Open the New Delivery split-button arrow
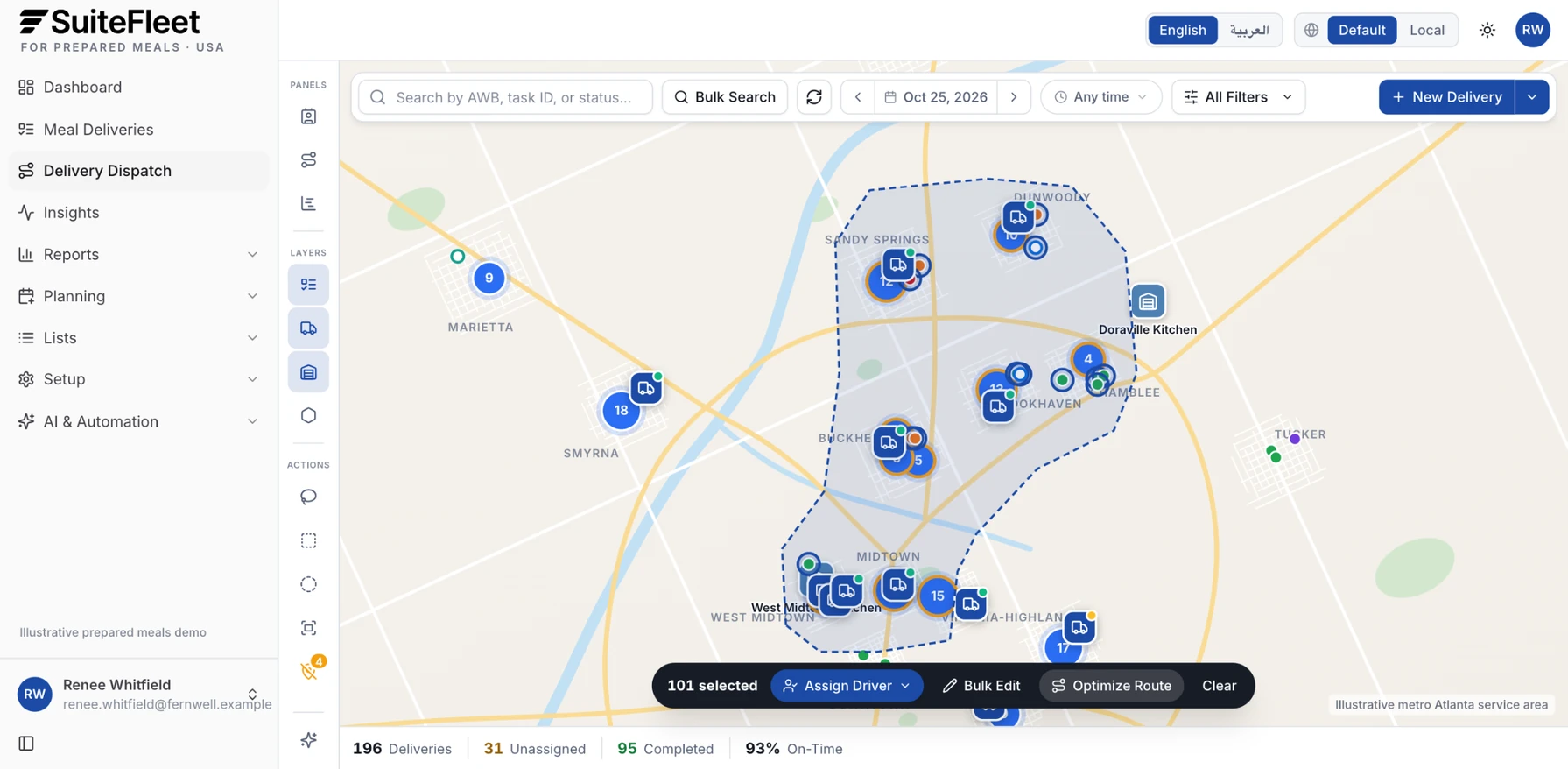Image resolution: width=1568 pixels, height=769 pixels. [1532, 97]
